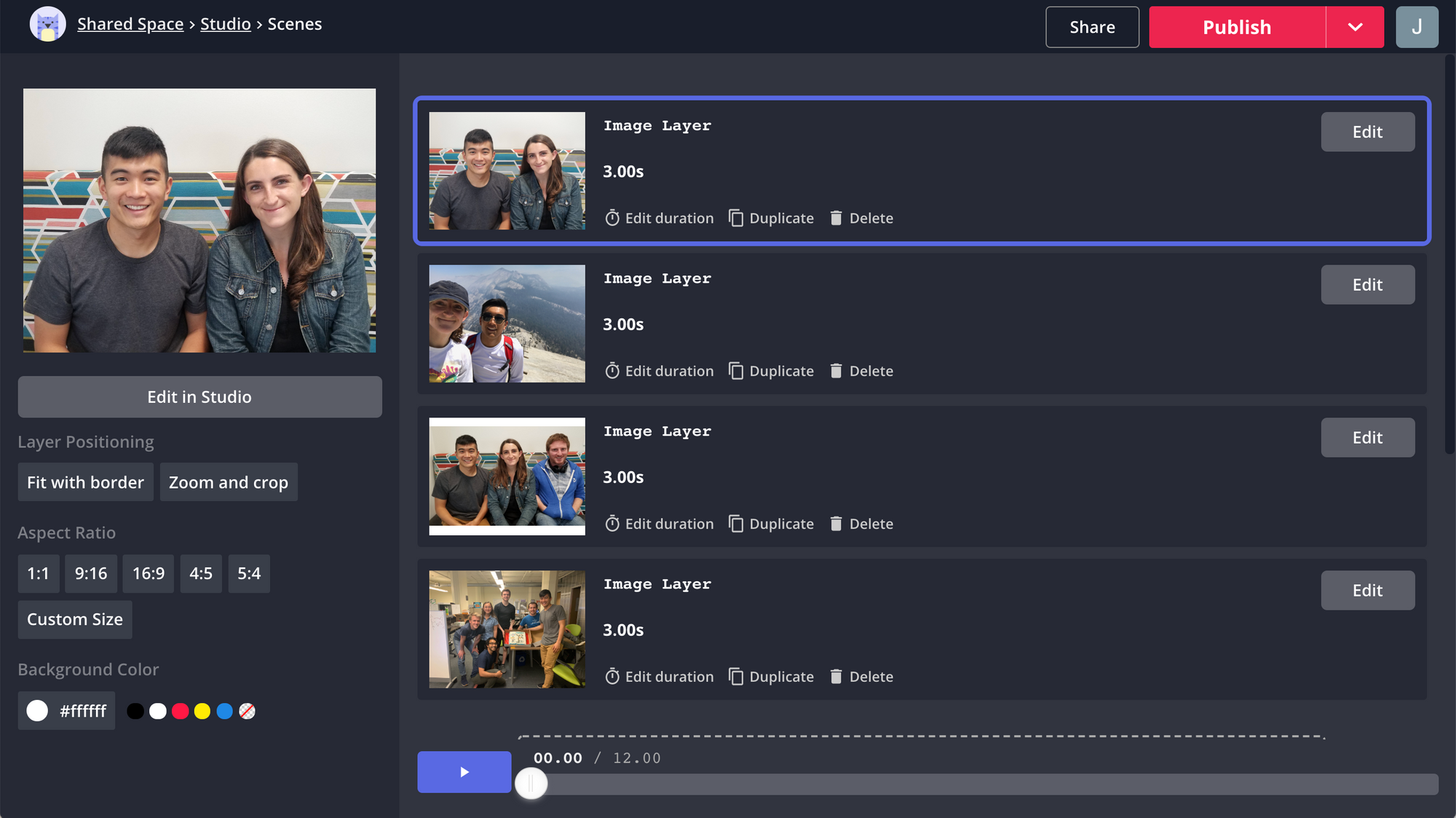Select the Fit with border positioning option
The image size is (1456, 818).
tap(85, 482)
